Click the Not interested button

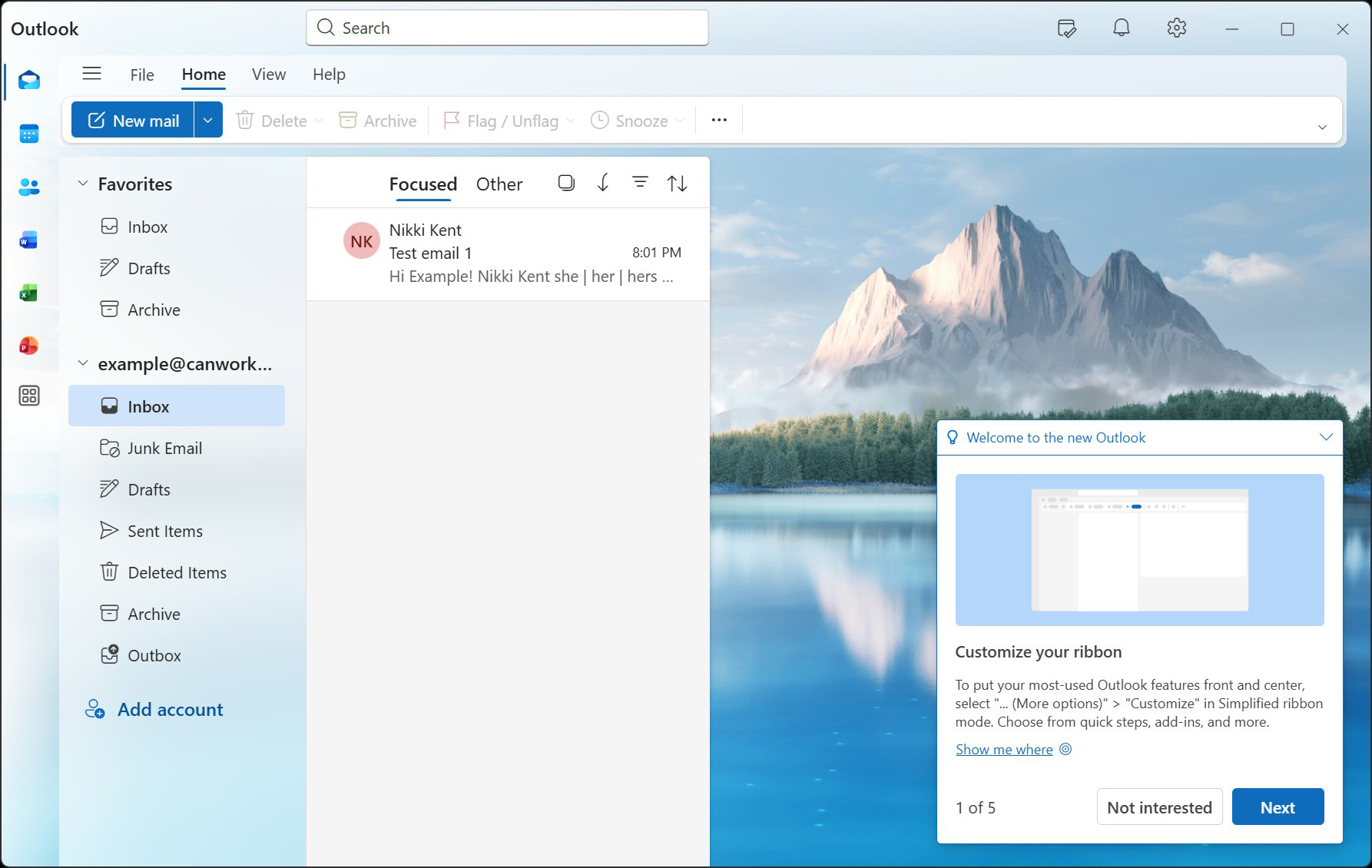pos(1158,807)
